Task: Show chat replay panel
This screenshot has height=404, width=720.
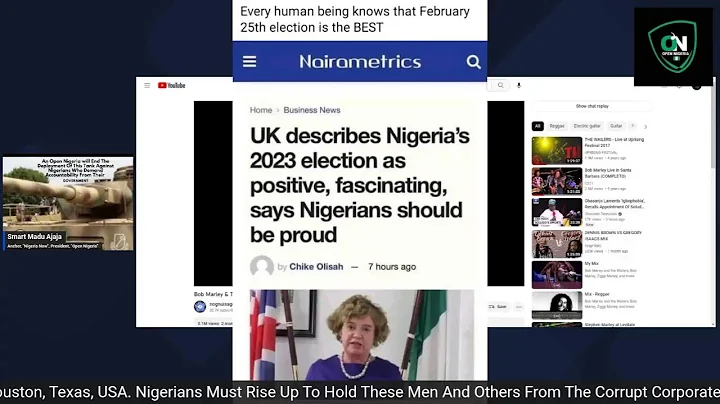Action: point(592,106)
